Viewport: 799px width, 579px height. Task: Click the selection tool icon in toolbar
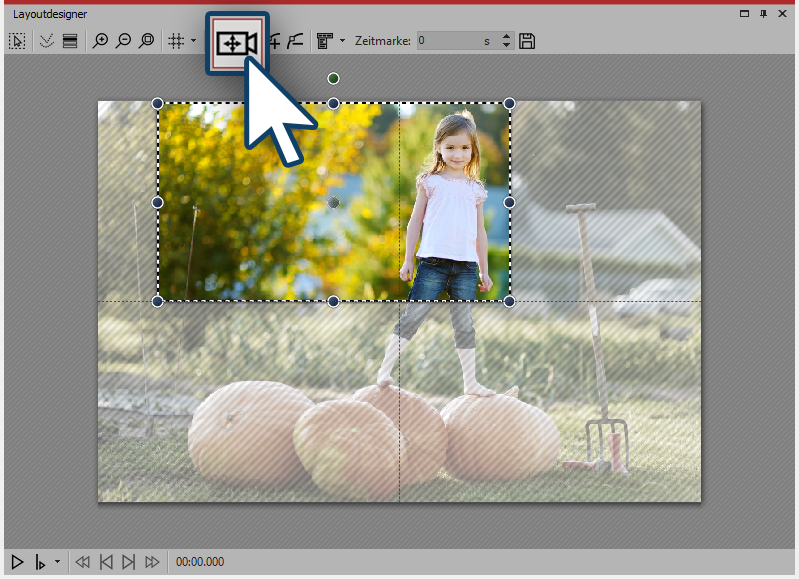(17, 41)
